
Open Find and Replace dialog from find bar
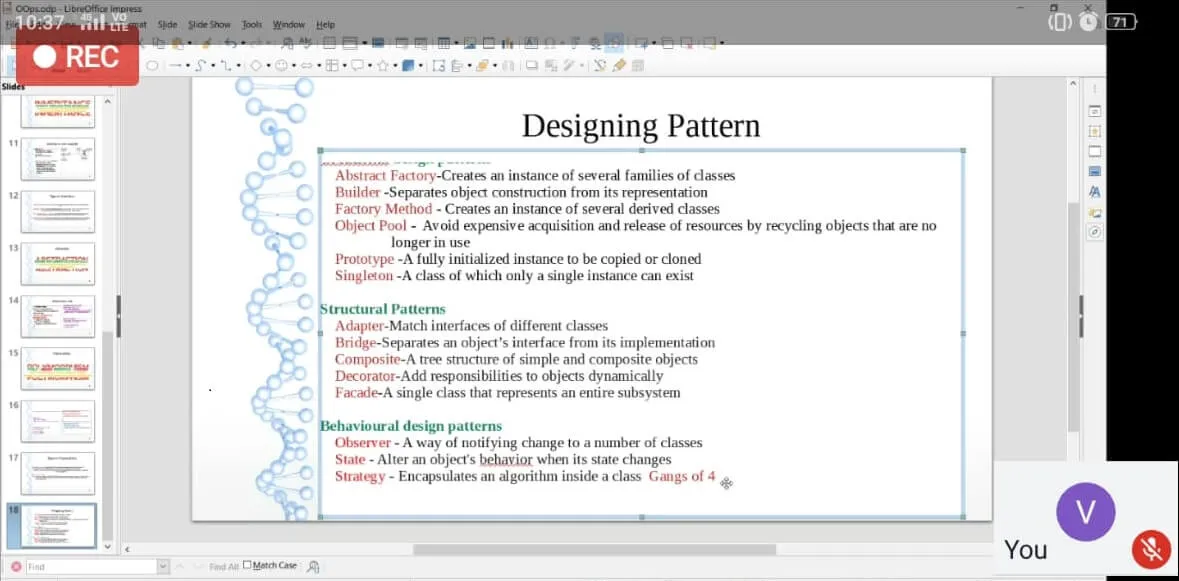[x=314, y=566]
